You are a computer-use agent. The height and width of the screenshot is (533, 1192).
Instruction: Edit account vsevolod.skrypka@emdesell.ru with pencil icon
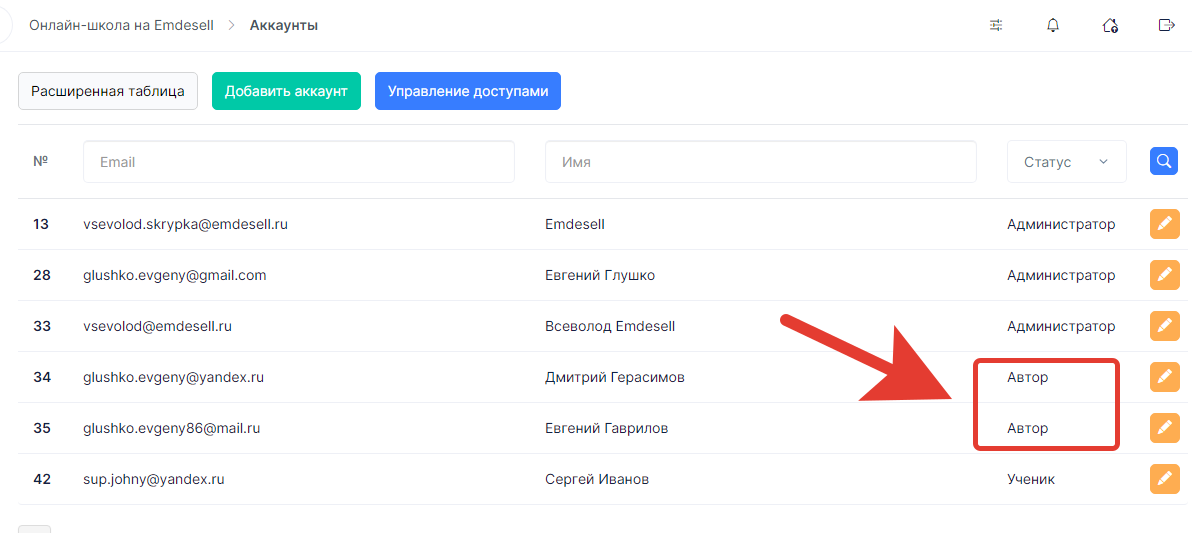pyautogui.click(x=1163, y=224)
